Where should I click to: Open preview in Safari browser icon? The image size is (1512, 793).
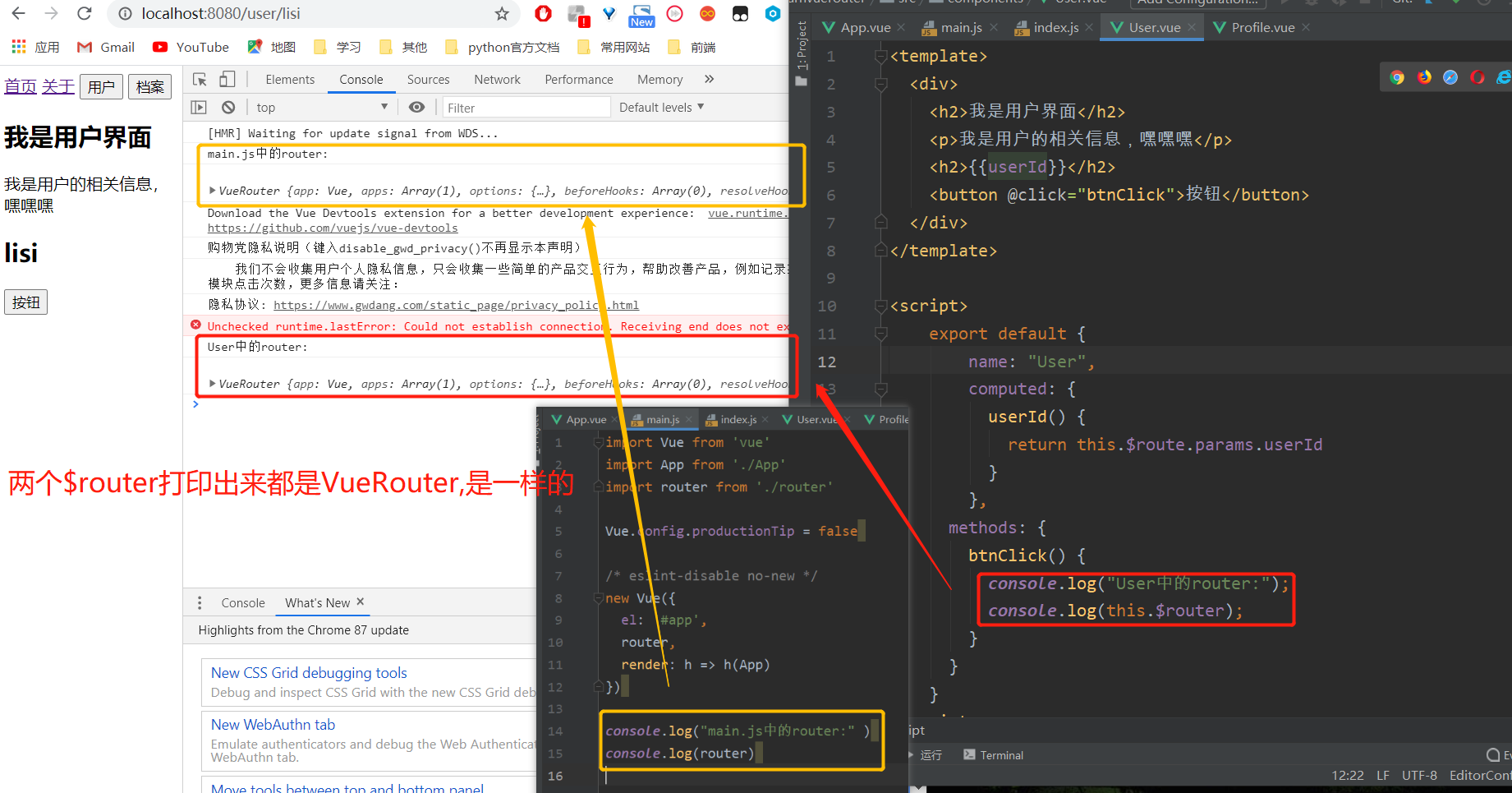(x=1450, y=77)
